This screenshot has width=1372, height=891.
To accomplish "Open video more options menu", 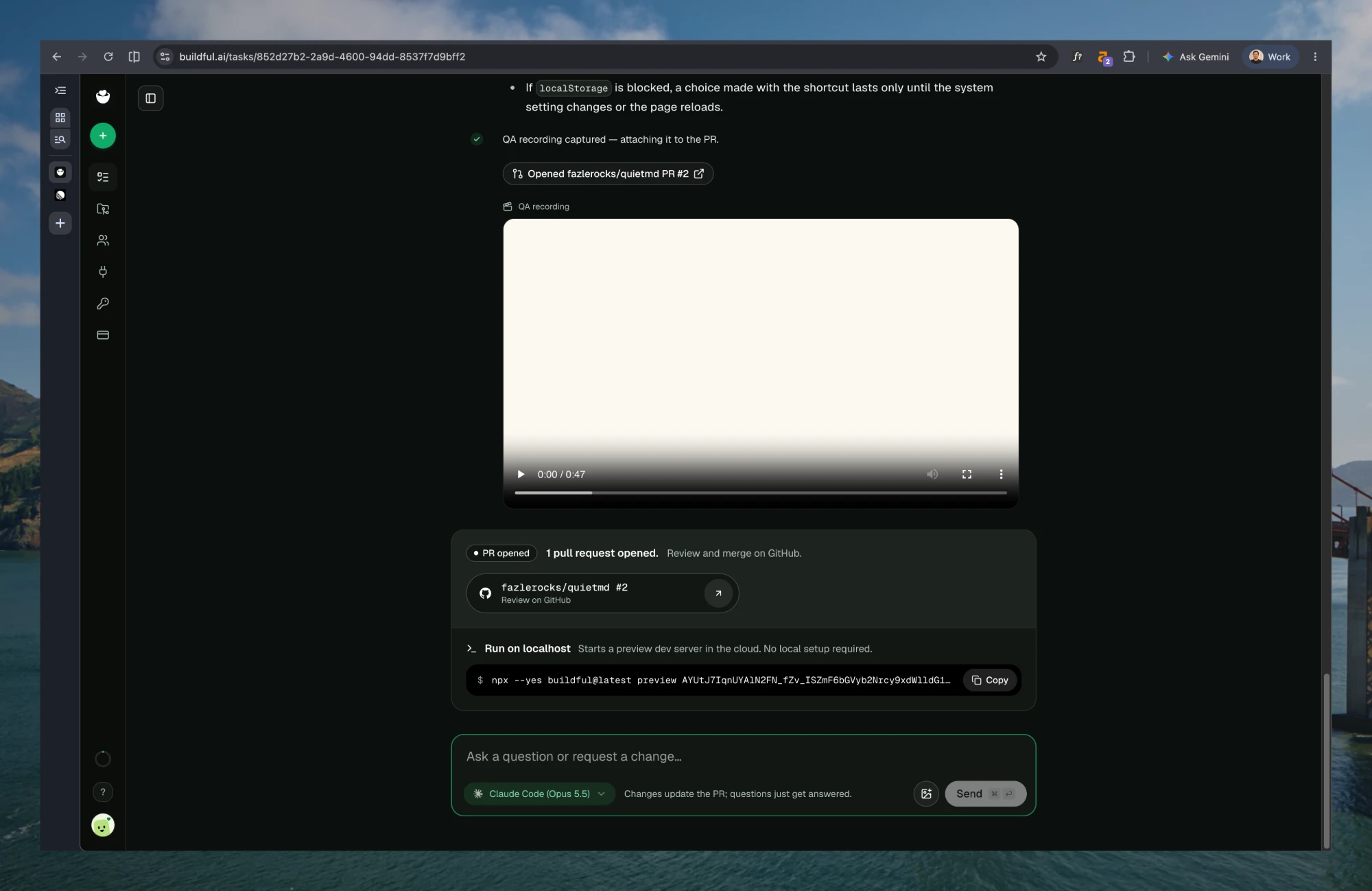I will coord(1001,474).
